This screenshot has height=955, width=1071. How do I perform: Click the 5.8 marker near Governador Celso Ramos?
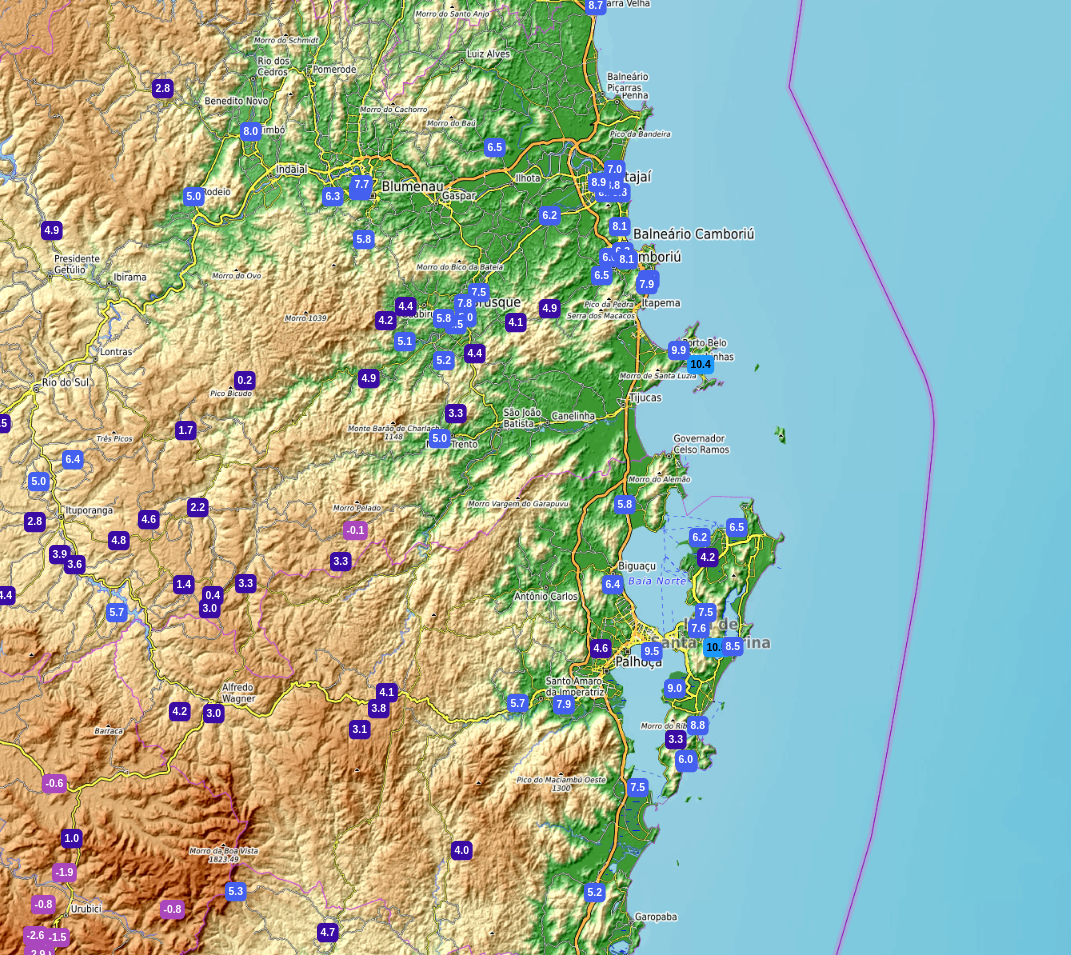coord(625,505)
